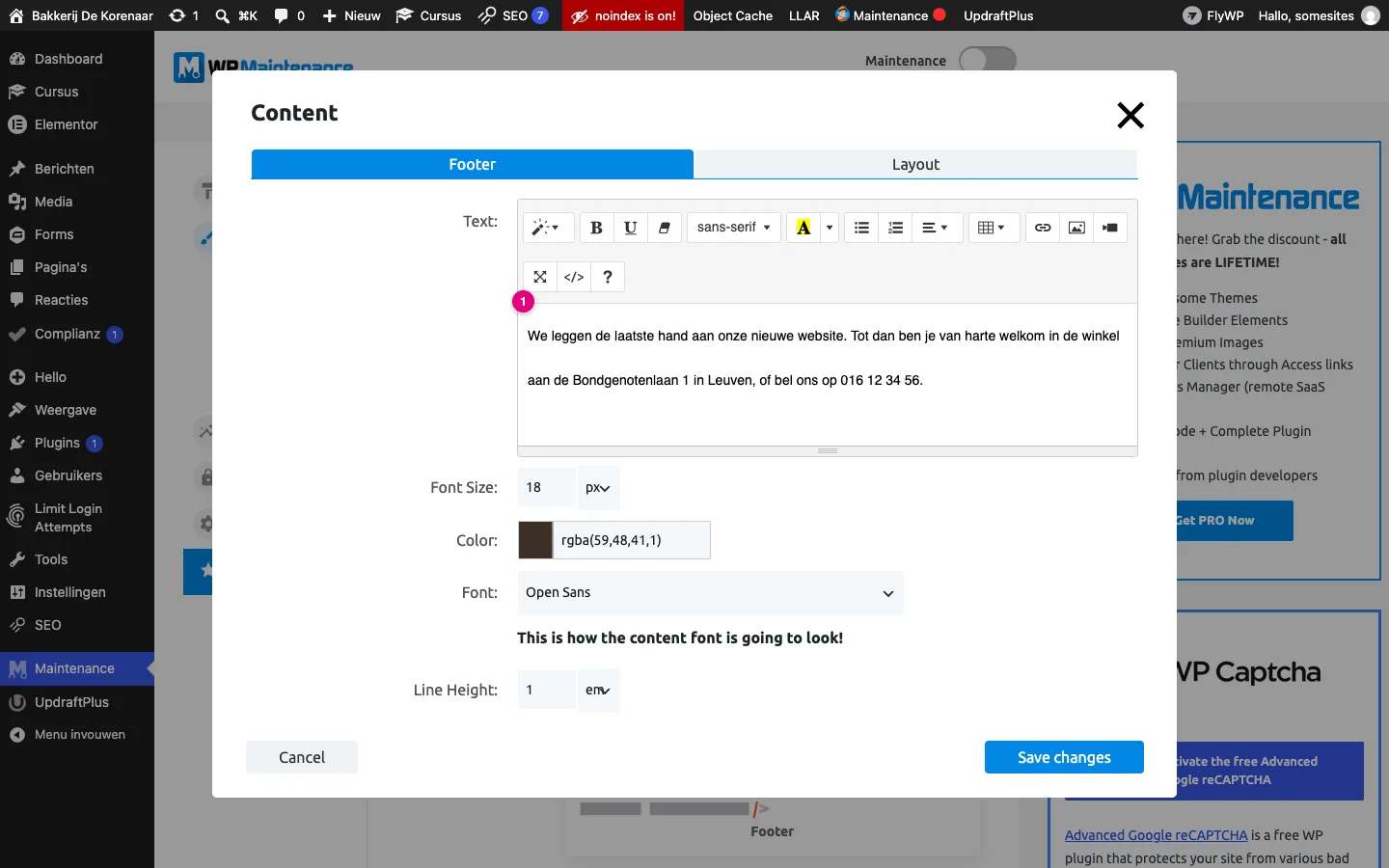Click the rgba color value field
1389x868 pixels.
(632, 540)
